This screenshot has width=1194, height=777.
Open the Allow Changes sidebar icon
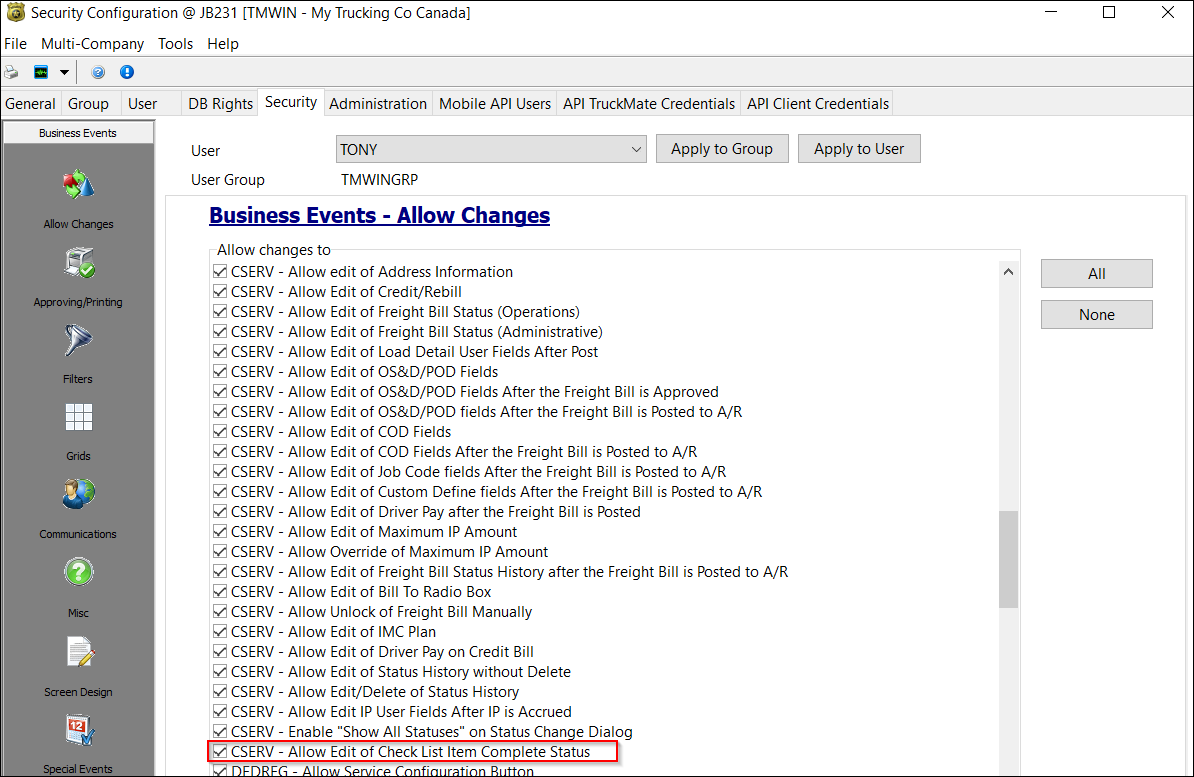[78, 185]
